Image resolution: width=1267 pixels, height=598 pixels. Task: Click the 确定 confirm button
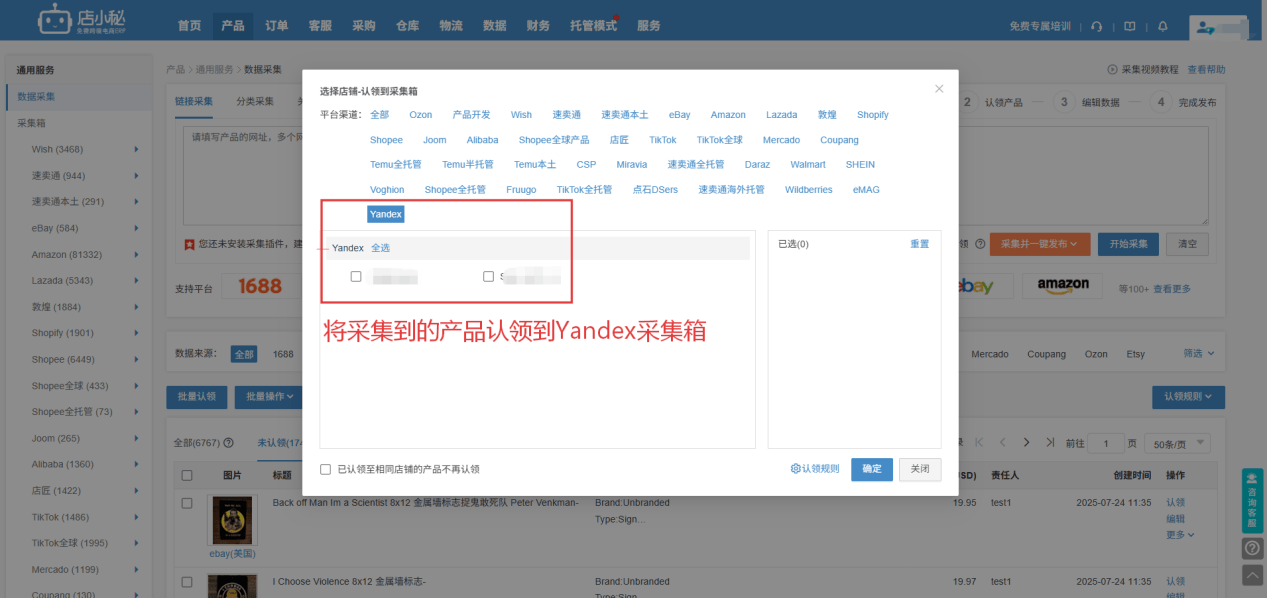coord(871,469)
